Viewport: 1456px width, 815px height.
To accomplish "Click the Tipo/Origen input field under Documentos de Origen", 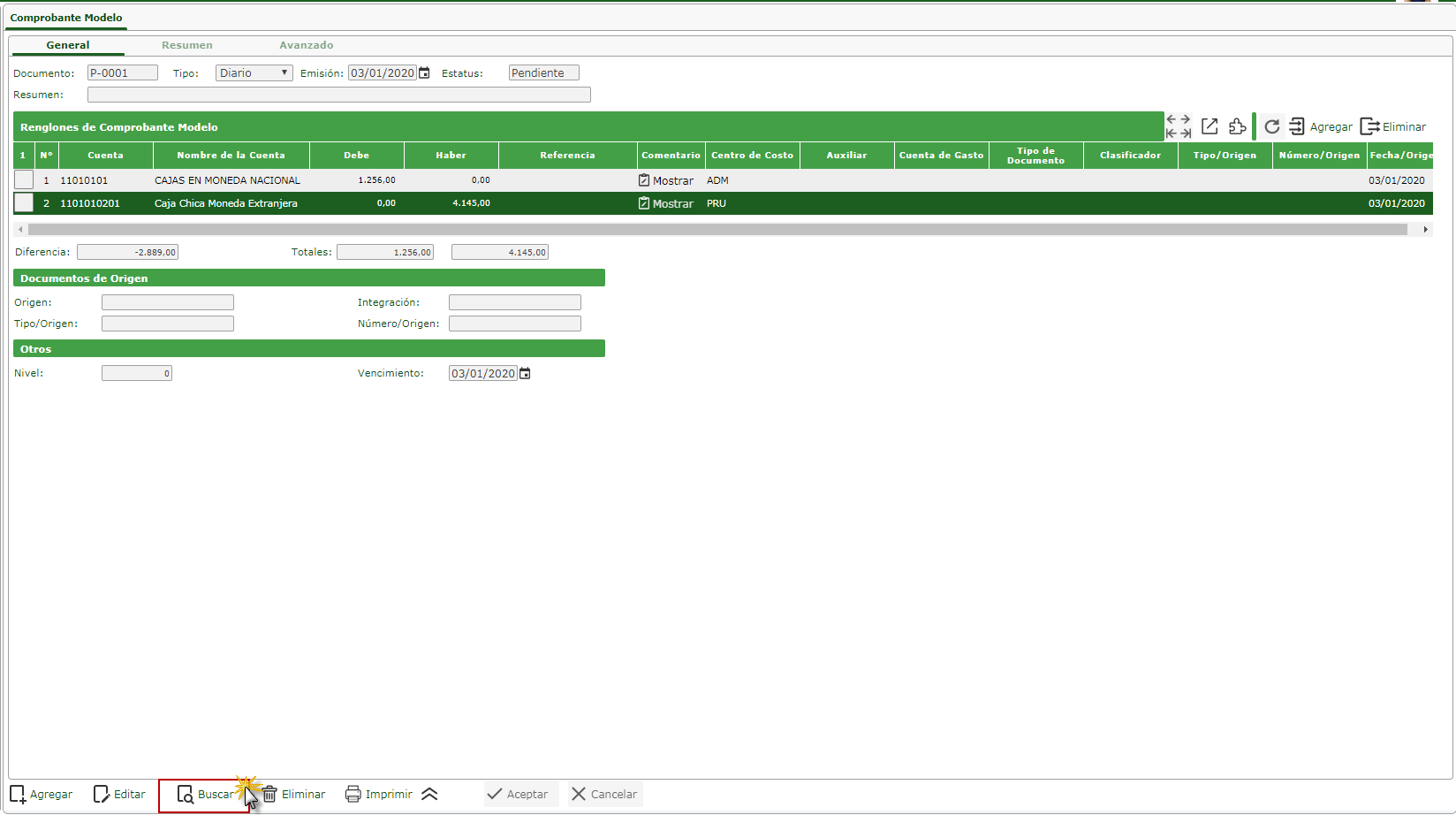I will click(168, 324).
